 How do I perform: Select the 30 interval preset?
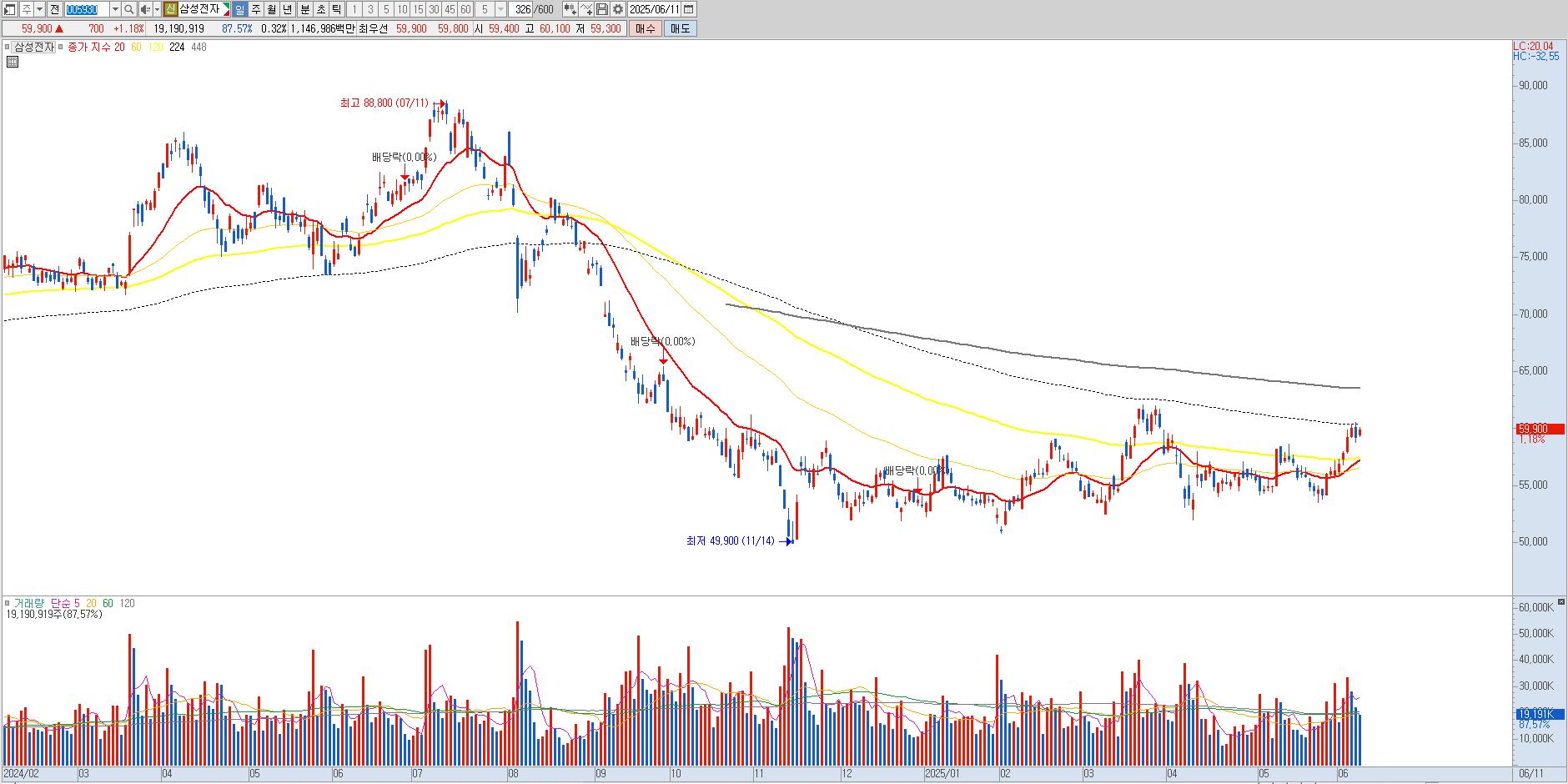click(434, 9)
